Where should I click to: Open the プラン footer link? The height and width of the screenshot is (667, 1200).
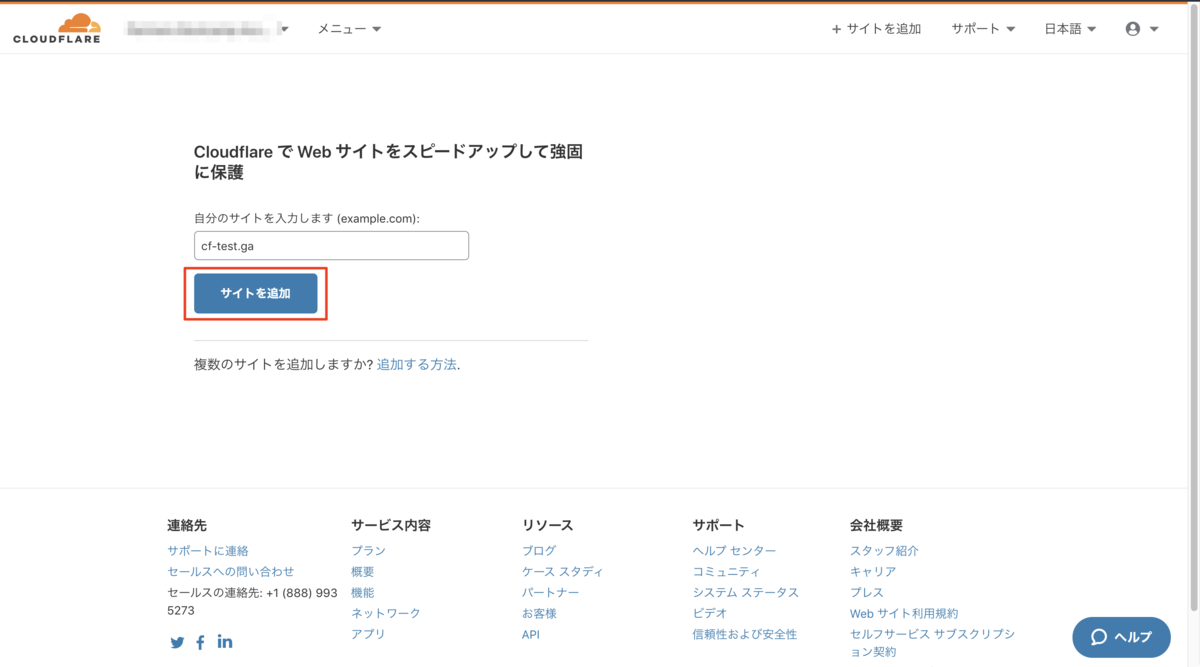tap(368, 551)
